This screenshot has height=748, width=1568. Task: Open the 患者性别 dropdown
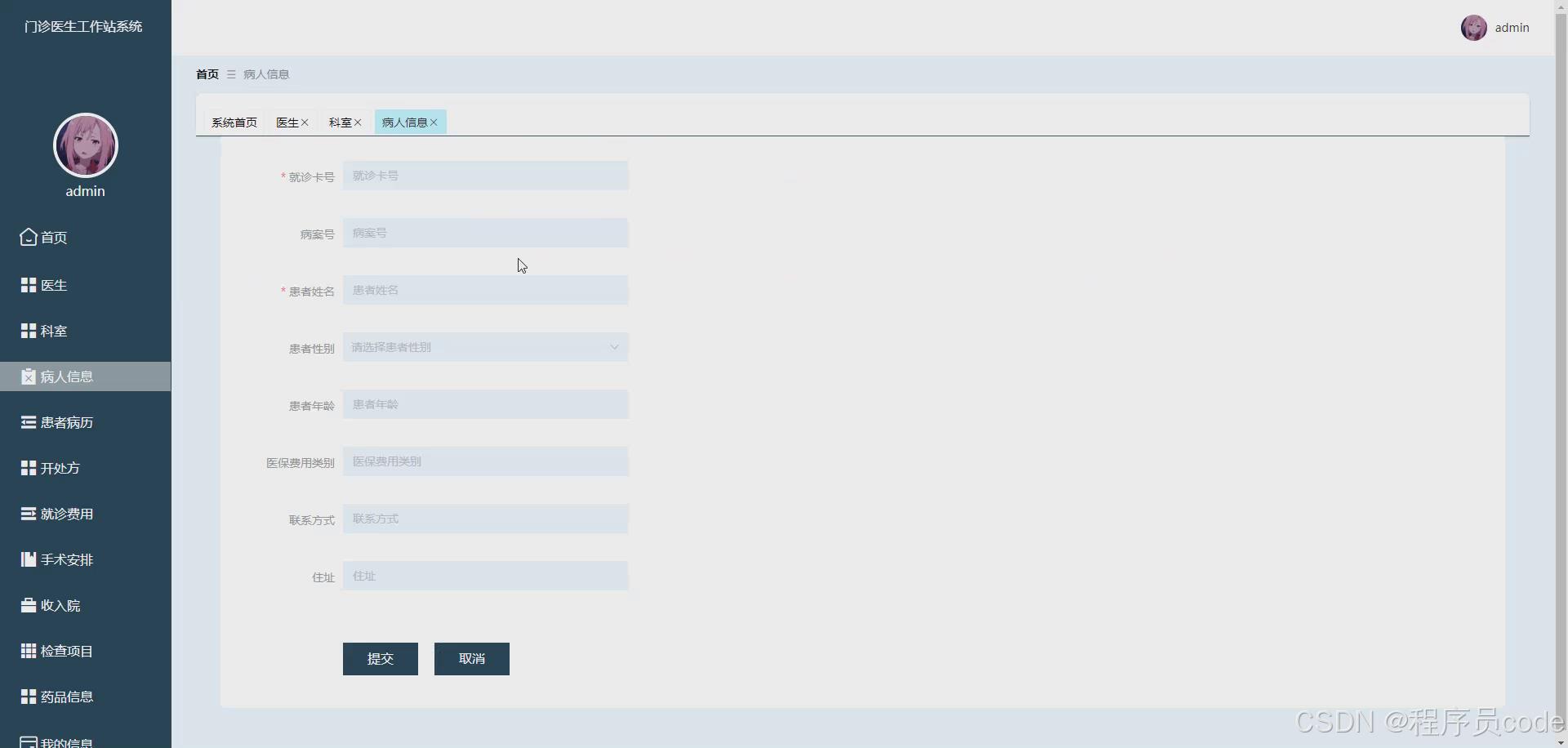click(x=486, y=347)
